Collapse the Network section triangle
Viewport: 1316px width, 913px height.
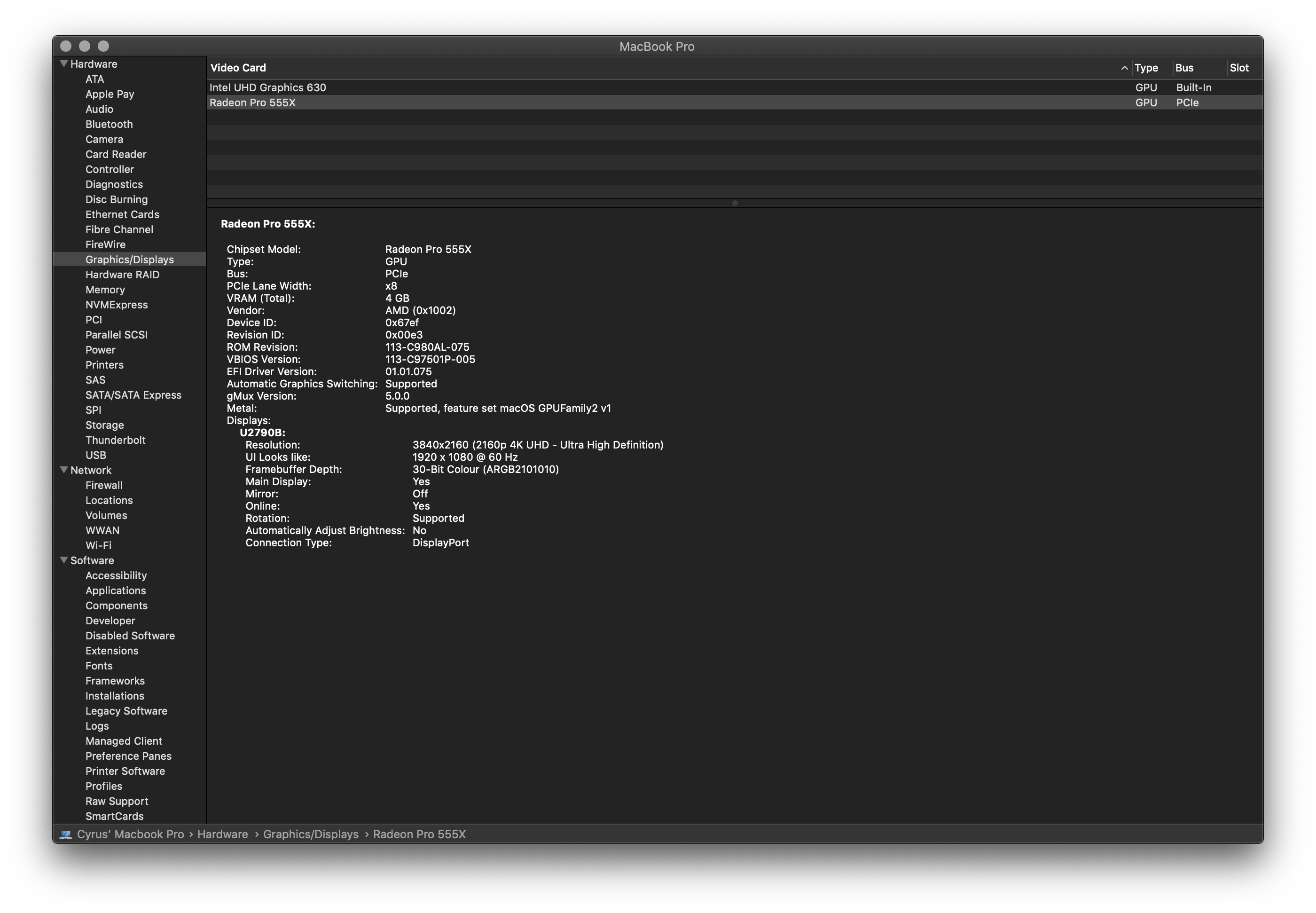click(64, 470)
